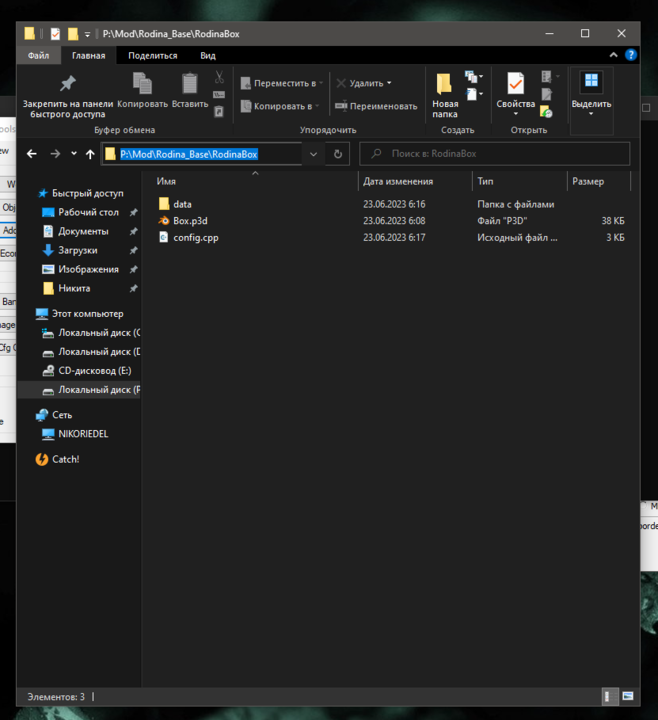This screenshot has width=658, height=720.
Task: Open Загрузки in navigation pane
Action: 78,250
